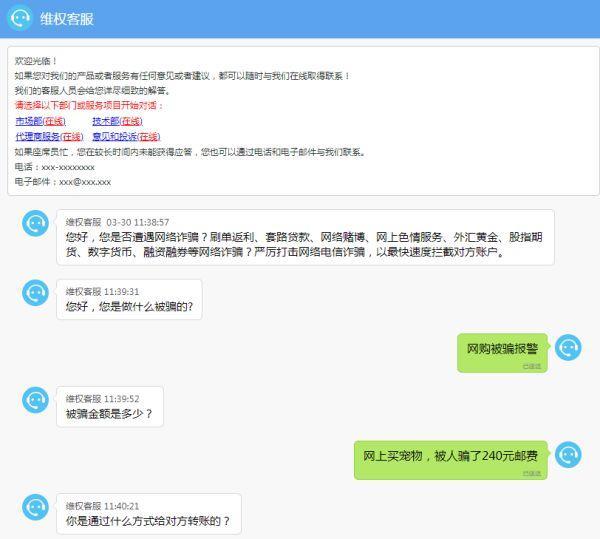Click the line starting 如果座席员忙
This screenshot has width=600, height=539.
(x=190, y=152)
